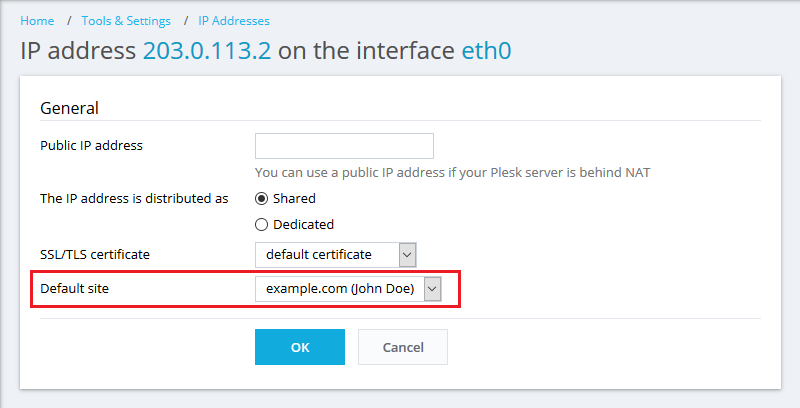Open the SSL/TLS certificate dropdown

326,255
